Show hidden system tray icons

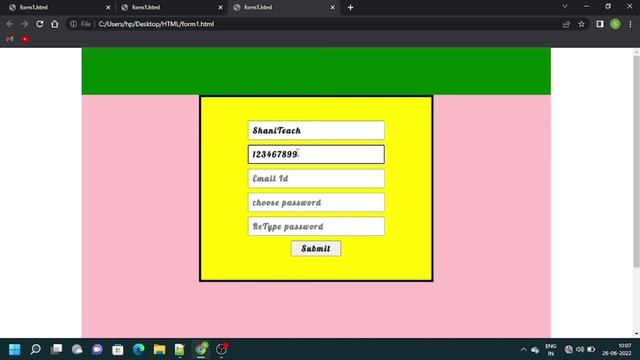click(523, 350)
